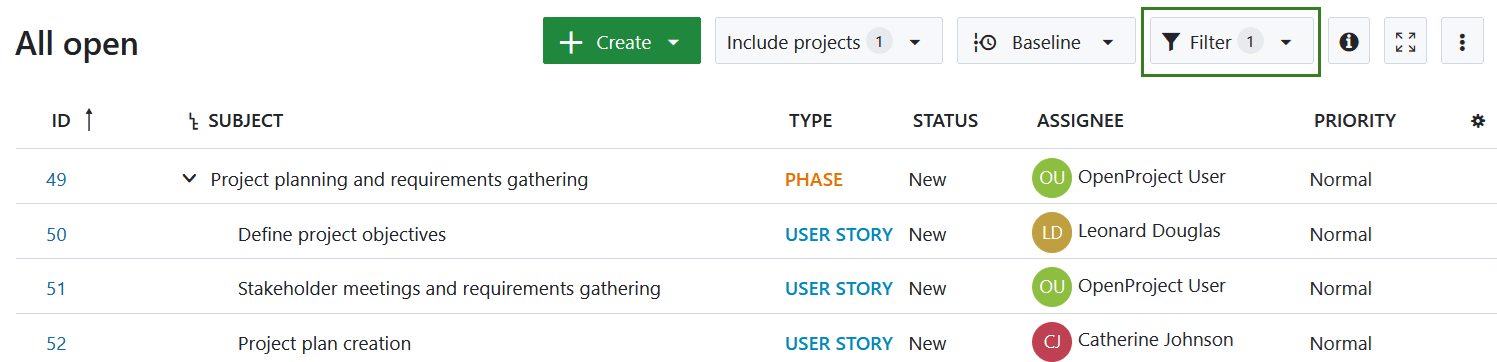1497x362 pixels.
Task: Open the three-dot more menu
Action: click(1462, 41)
